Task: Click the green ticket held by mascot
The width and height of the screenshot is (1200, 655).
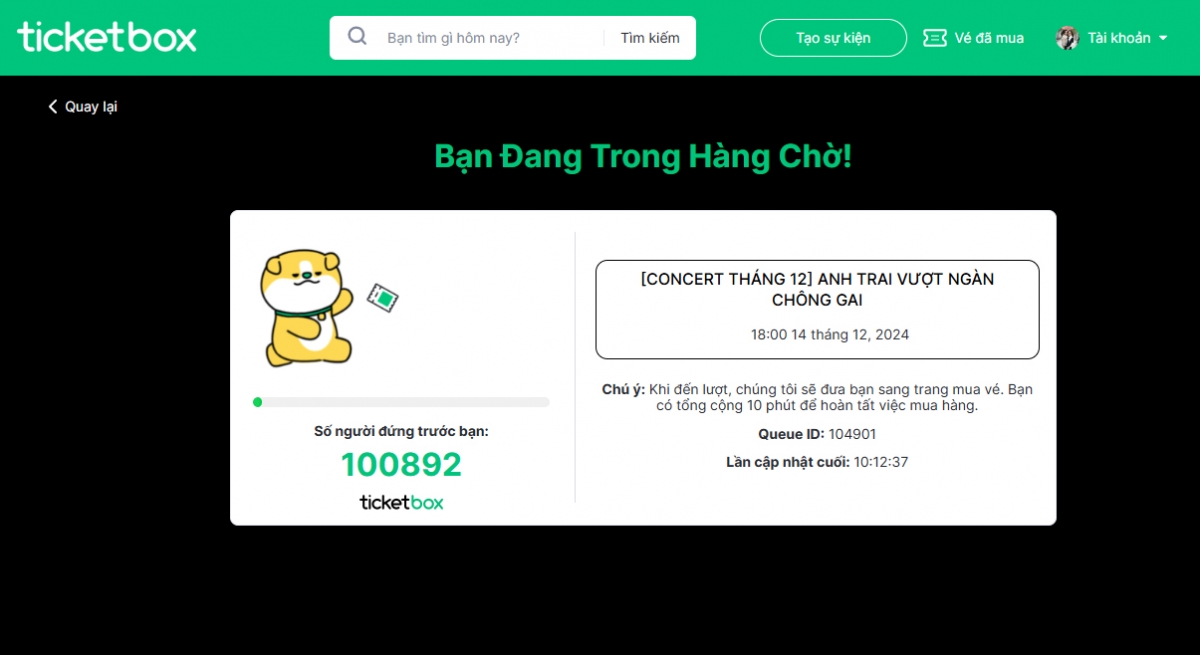Action: [382, 297]
